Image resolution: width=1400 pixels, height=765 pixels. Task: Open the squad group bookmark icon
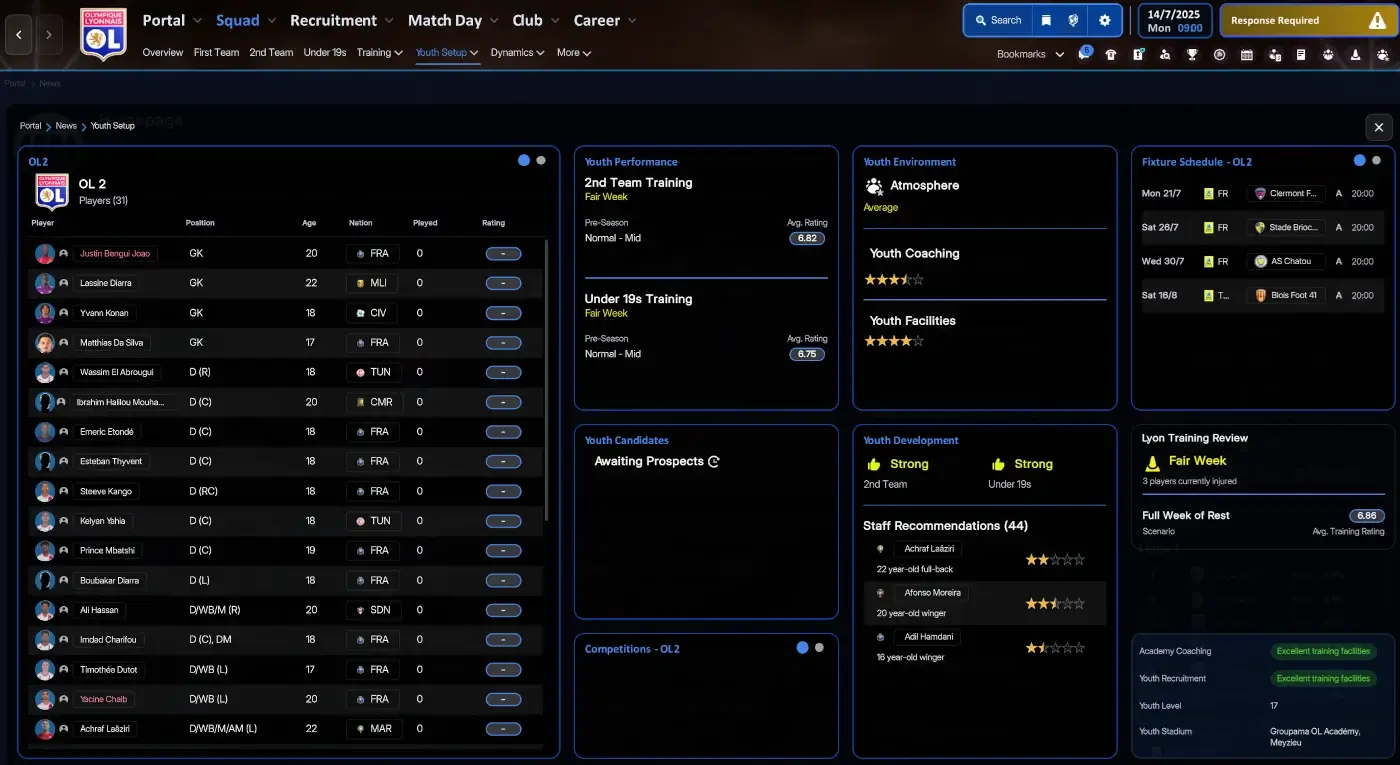(x=1328, y=54)
